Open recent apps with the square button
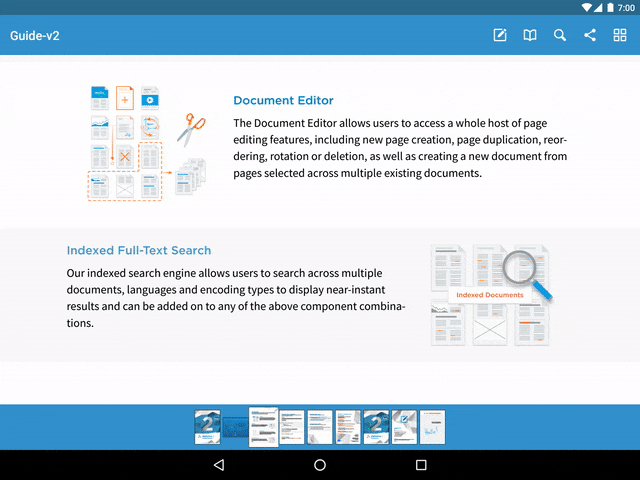The image size is (640, 480). pyautogui.click(x=421, y=465)
